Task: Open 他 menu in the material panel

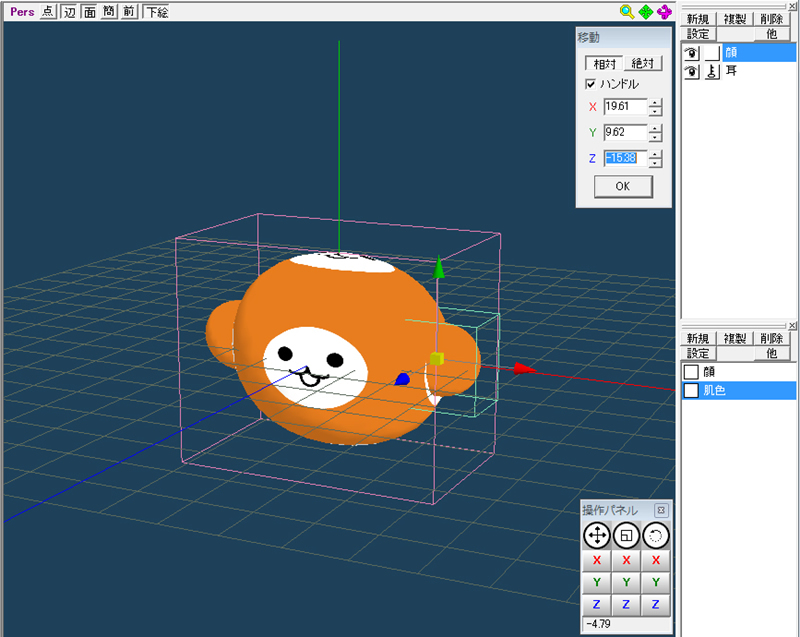Action: [771, 353]
